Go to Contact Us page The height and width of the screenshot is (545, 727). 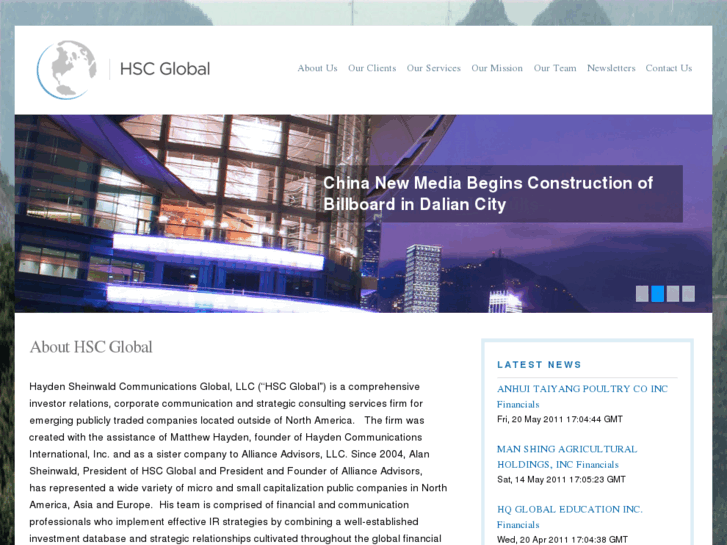(x=669, y=68)
